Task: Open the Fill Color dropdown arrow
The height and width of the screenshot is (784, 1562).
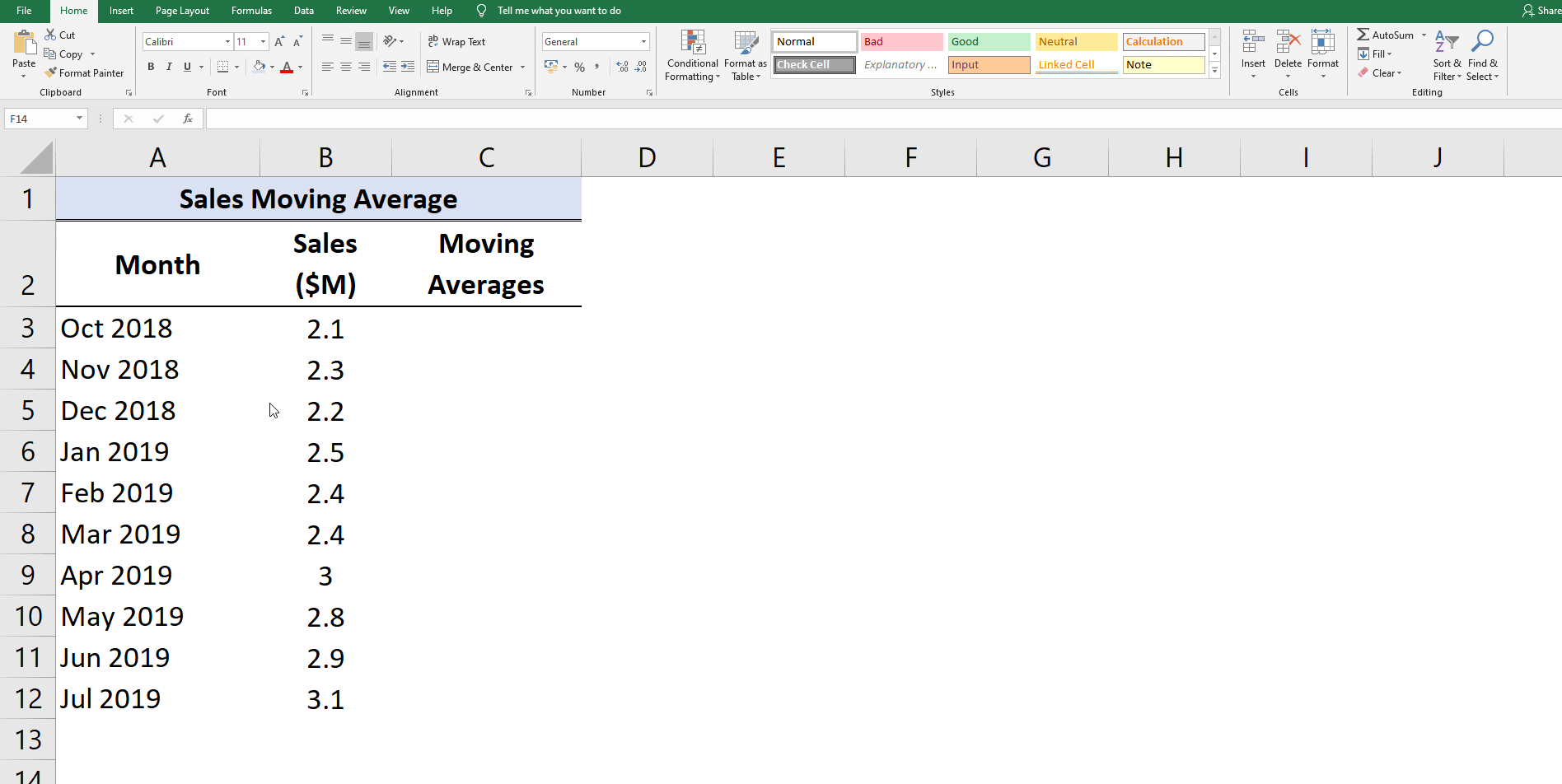Action: [x=272, y=67]
